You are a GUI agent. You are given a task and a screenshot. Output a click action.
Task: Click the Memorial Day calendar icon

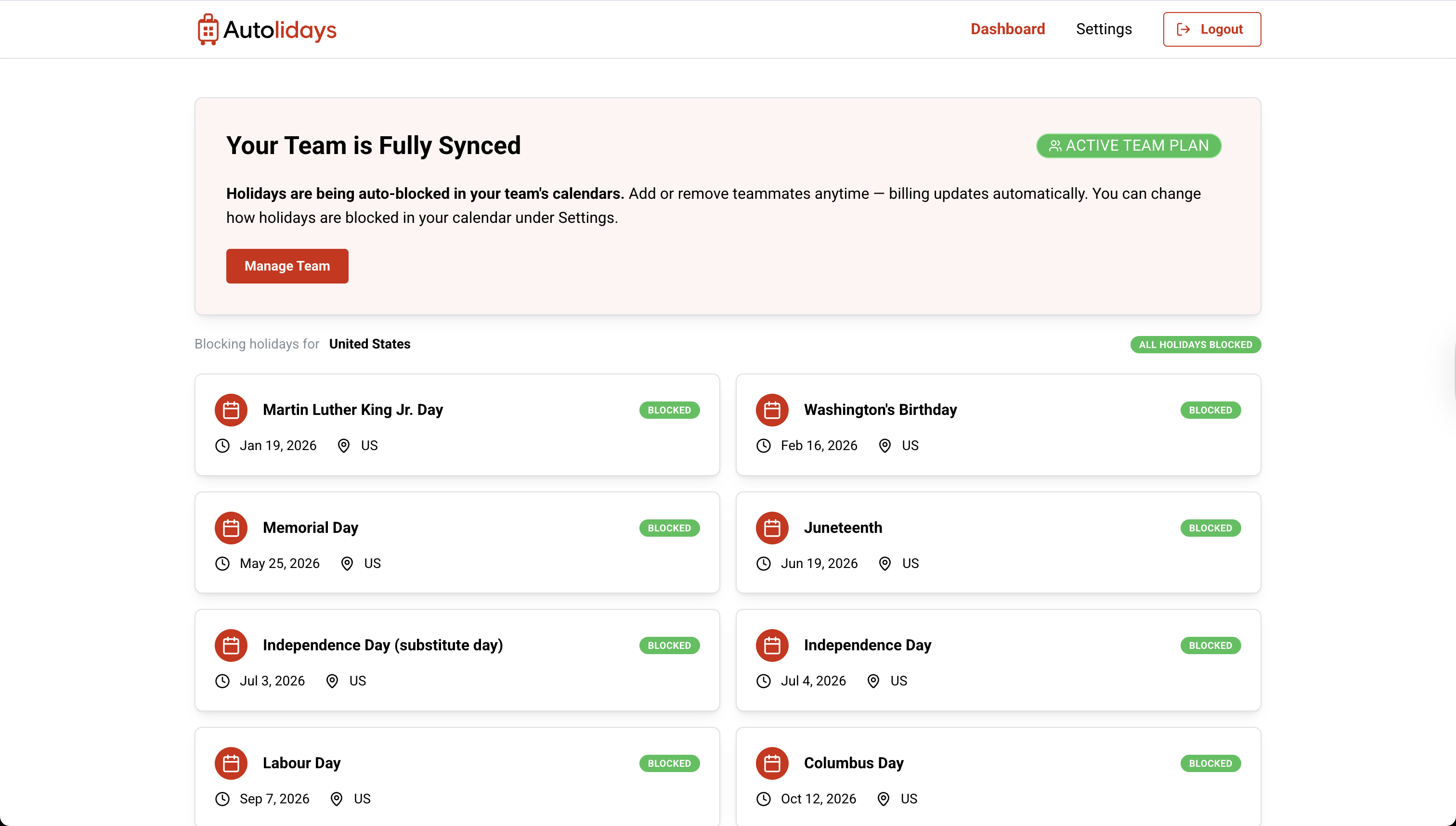click(x=231, y=528)
